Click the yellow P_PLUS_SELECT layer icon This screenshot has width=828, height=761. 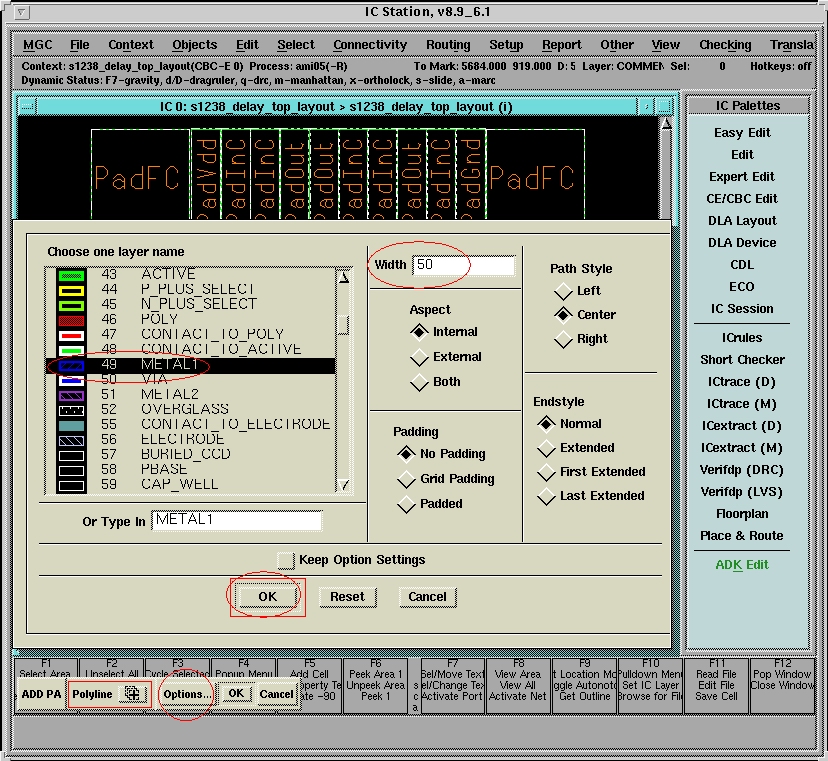click(x=71, y=289)
